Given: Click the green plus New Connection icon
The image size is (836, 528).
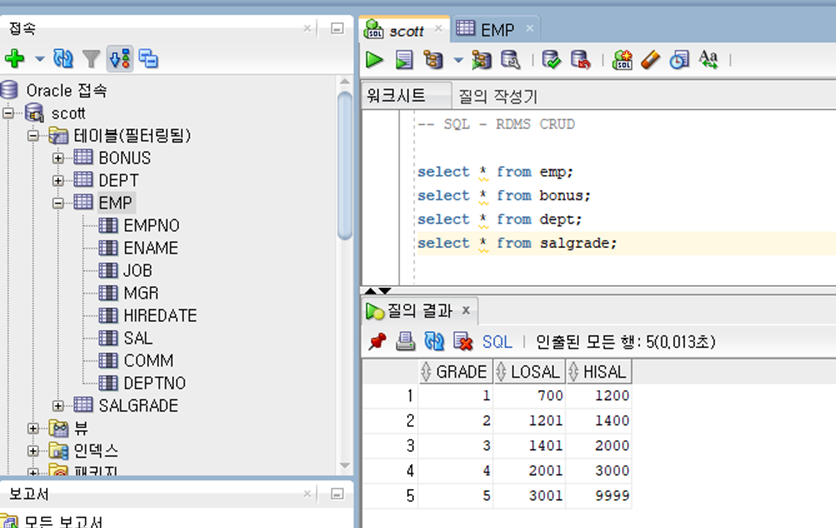Looking at the screenshot, I should coord(14,59).
